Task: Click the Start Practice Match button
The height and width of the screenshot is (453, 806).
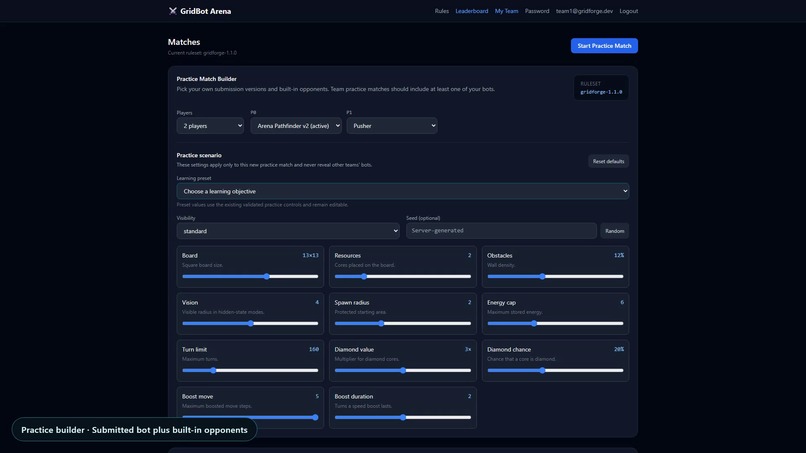Action: click(604, 46)
